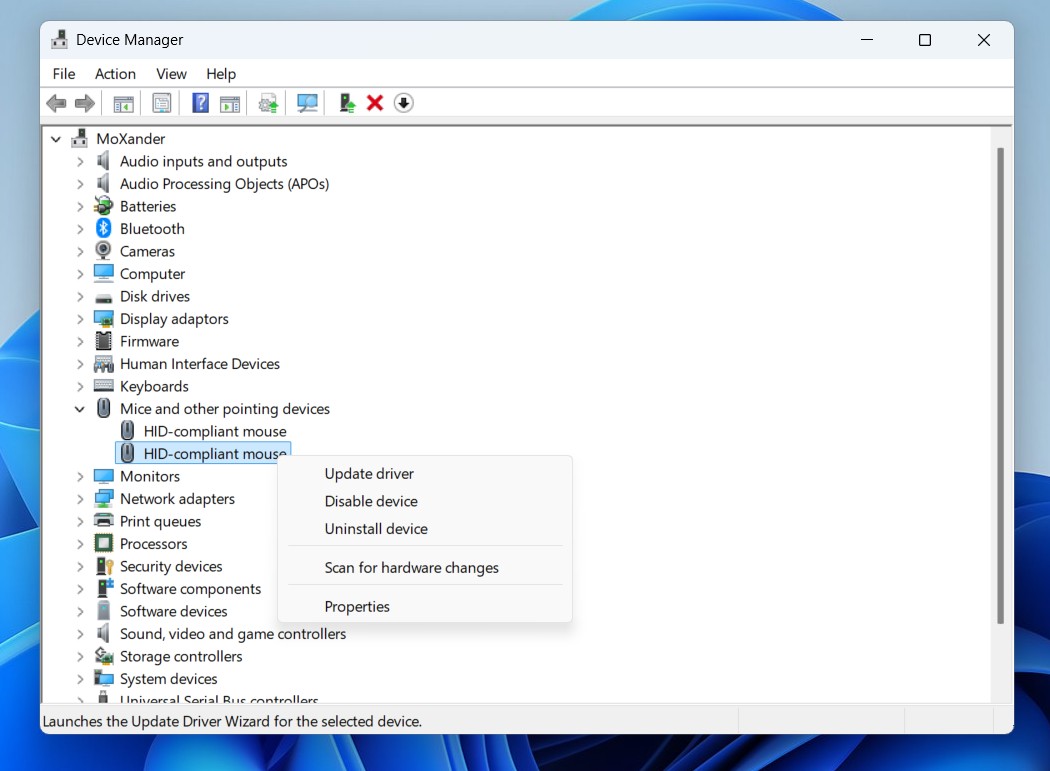The image size is (1050, 771).
Task: Click the Bluetooth category icon
Action: point(104,229)
